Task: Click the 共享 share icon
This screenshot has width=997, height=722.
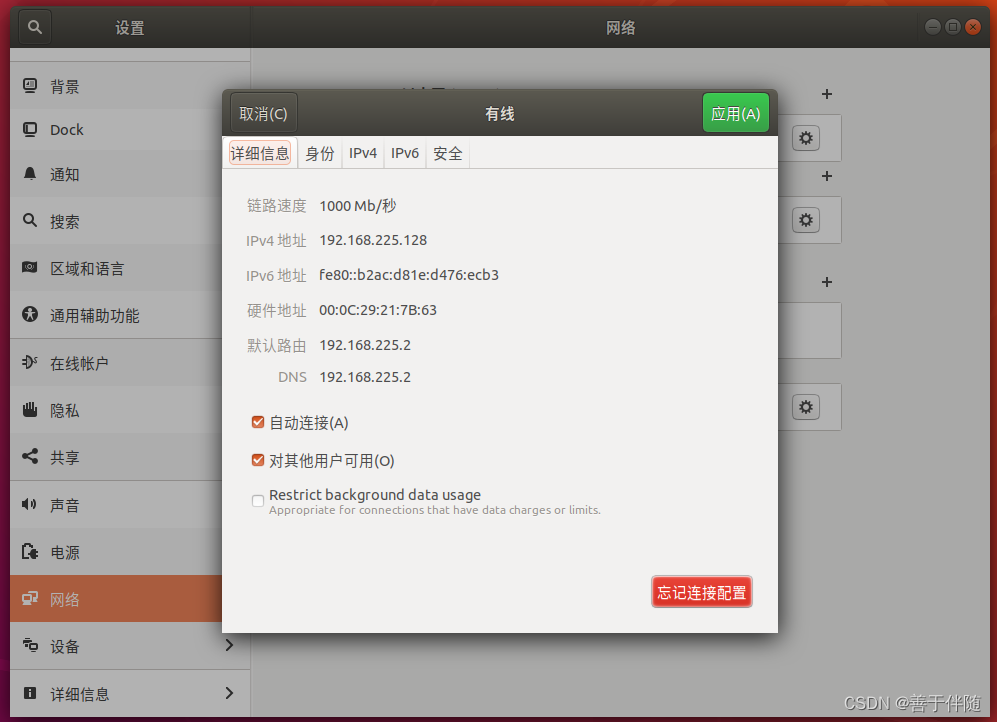Action: (x=30, y=456)
